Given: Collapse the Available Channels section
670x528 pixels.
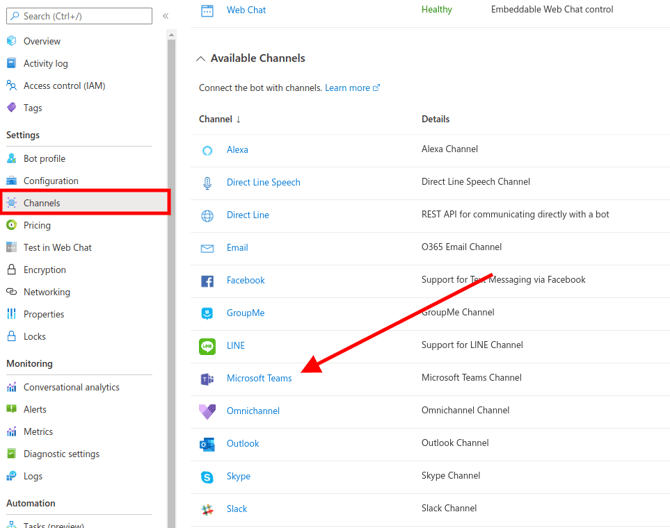Looking at the screenshot, I should 201,59.
